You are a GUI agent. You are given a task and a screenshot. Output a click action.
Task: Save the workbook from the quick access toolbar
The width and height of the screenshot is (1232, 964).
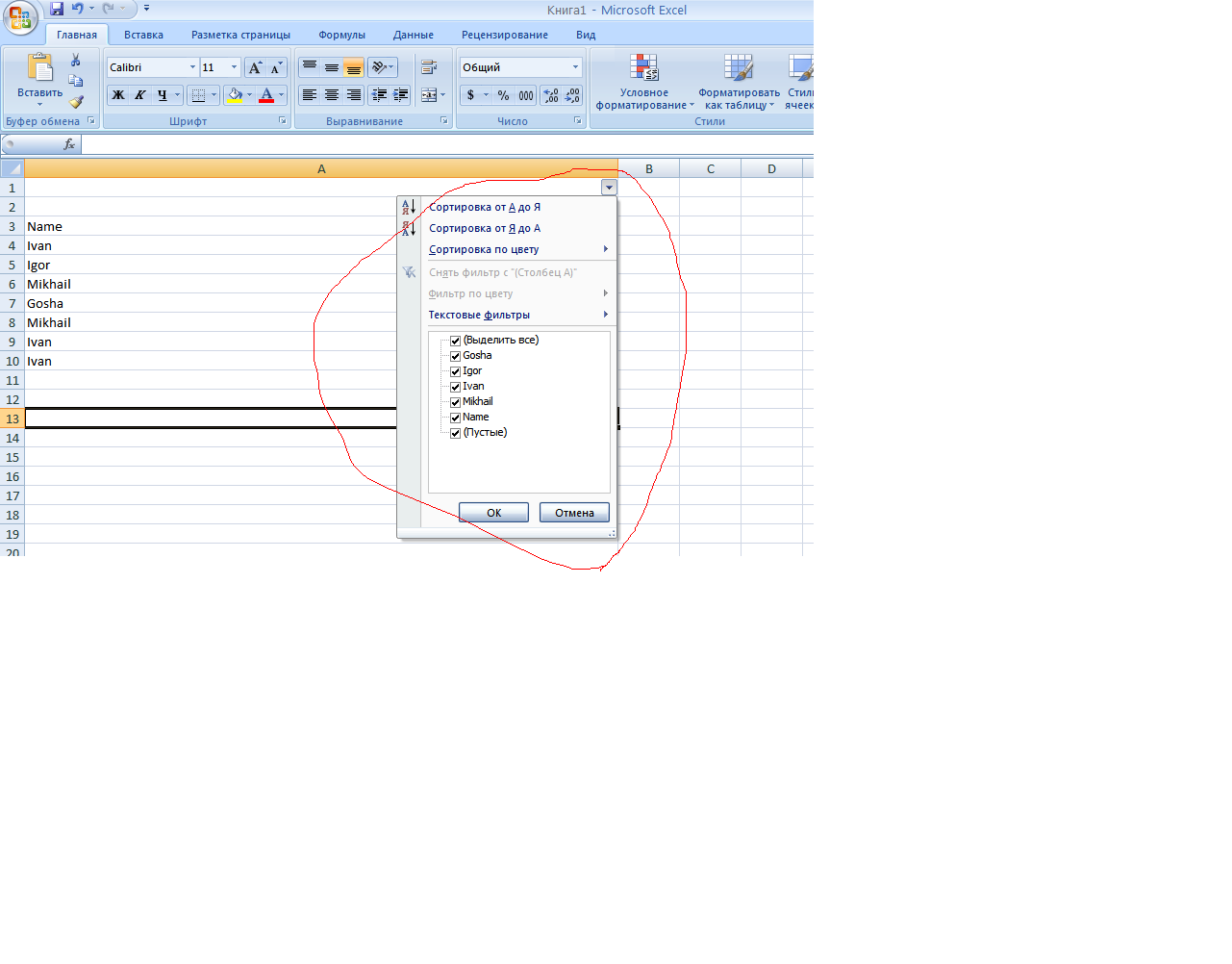[57, 9]
